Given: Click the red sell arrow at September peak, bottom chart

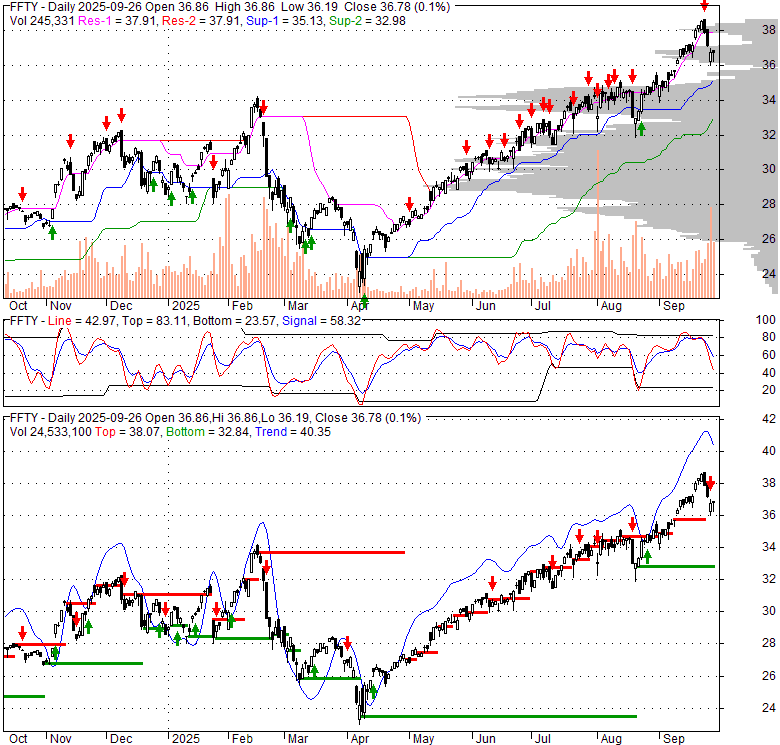Looking at the screenshot, I should pyautogui.click(x=711, y=483).
